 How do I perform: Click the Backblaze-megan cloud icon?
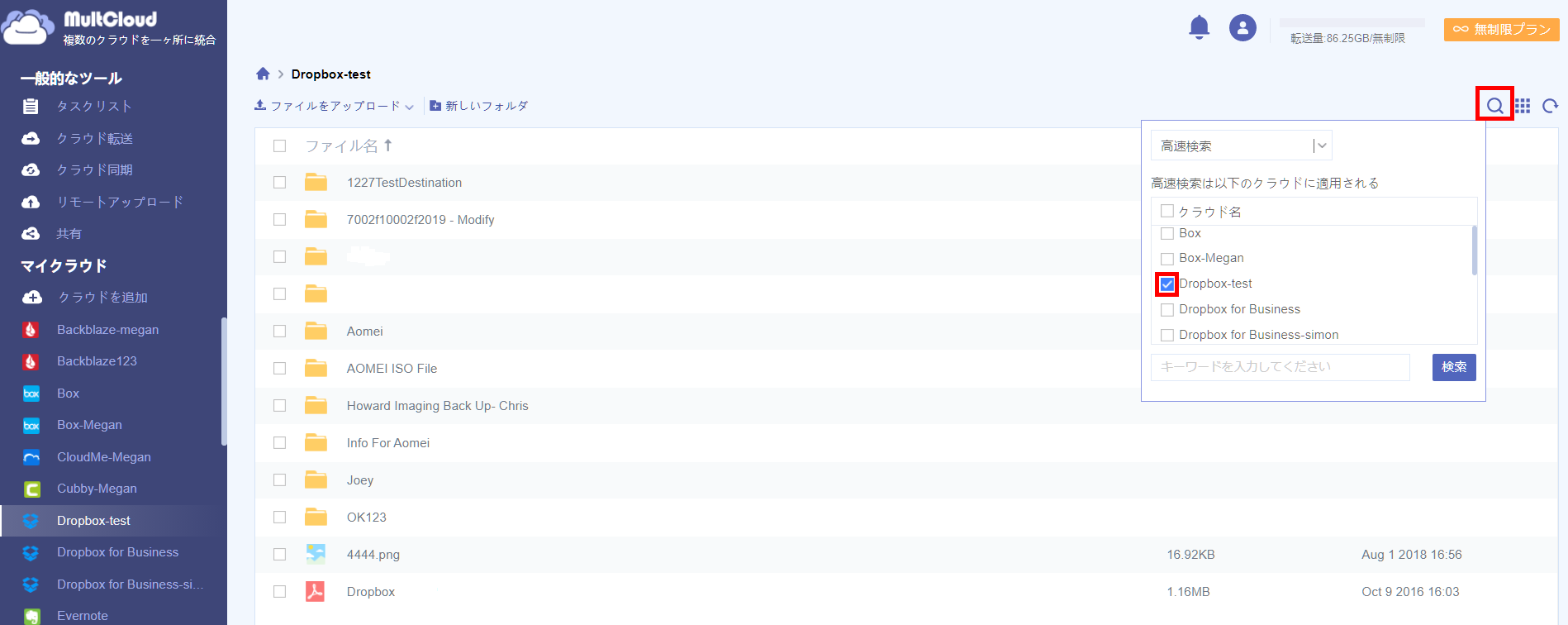[x=31, y=330]
